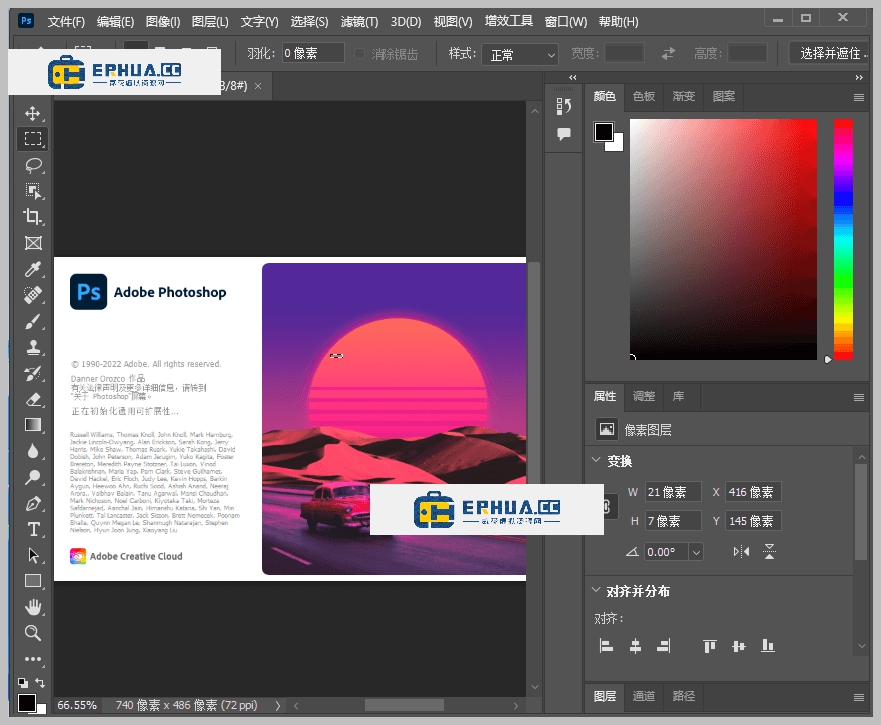Image resolution: width=881 pixels, height=725 pixels.
Task: Select the Blur tool
Action: [33, 451]
